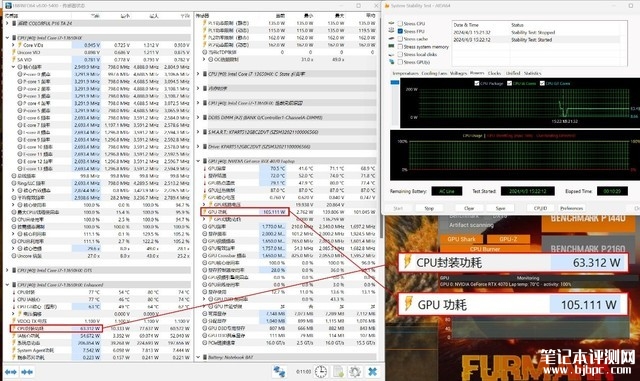Select the Stability Test: Started log row
The image size is (640, 381).
tap(536, 40)
